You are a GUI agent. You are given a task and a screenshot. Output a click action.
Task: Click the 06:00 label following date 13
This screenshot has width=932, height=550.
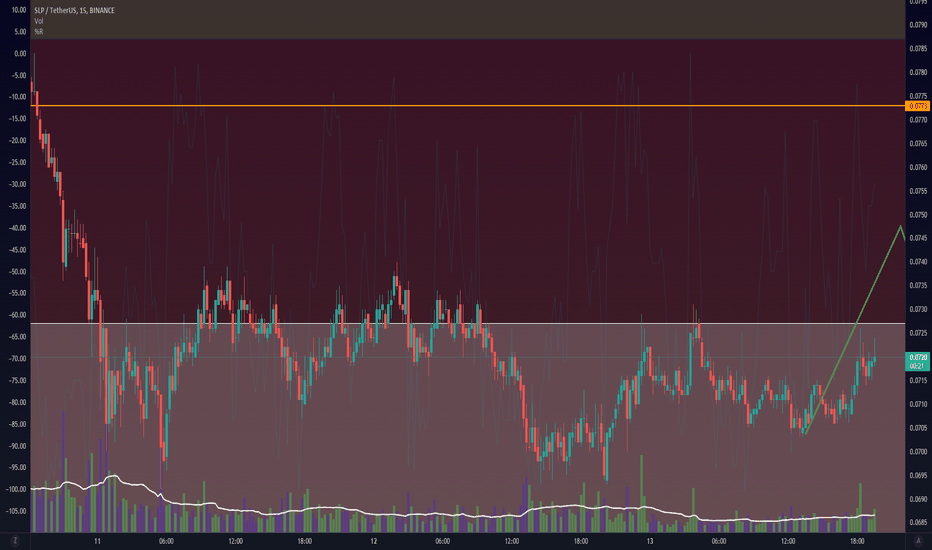tap(719, 541)
